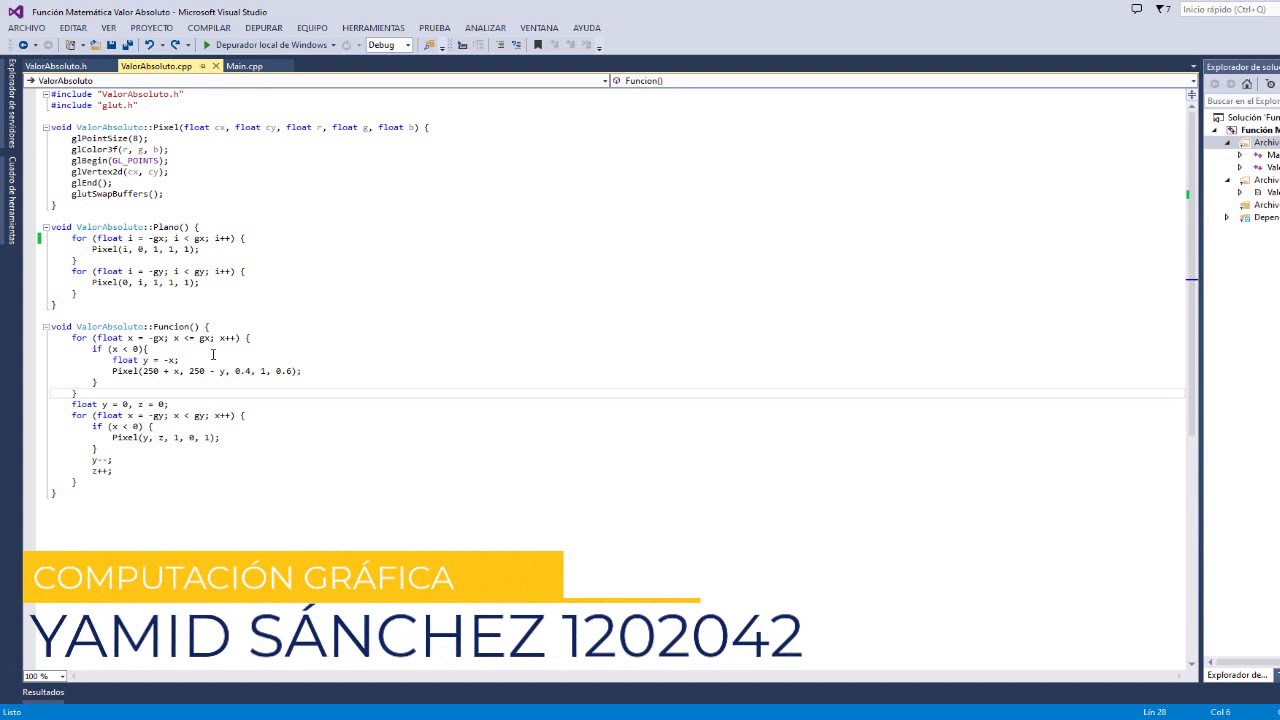Click the green Start Debugging play icon
Viewport: 1280px width, 720px height.
click(207, 45)
